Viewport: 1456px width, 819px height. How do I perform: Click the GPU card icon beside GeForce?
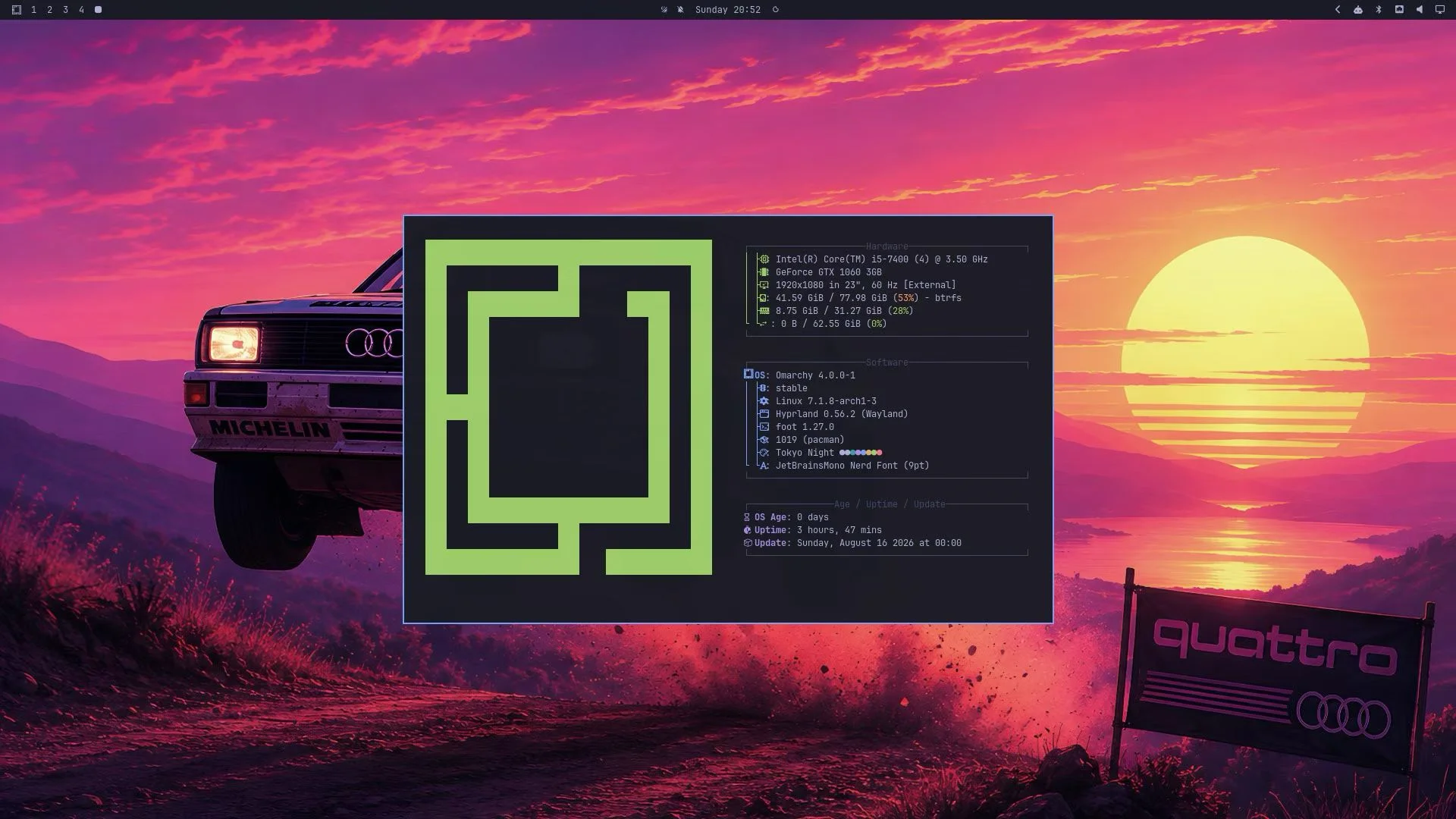click(764, 272)
